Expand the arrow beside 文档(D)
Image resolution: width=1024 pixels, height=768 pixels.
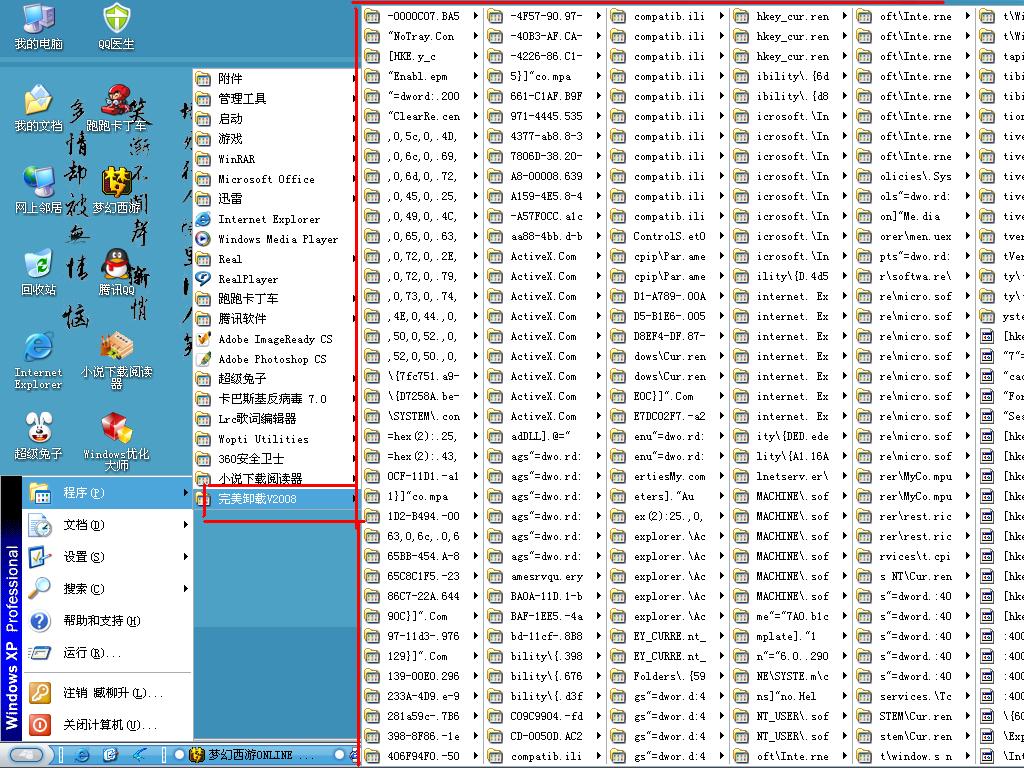pyautogui.click(x=185, y=524)
